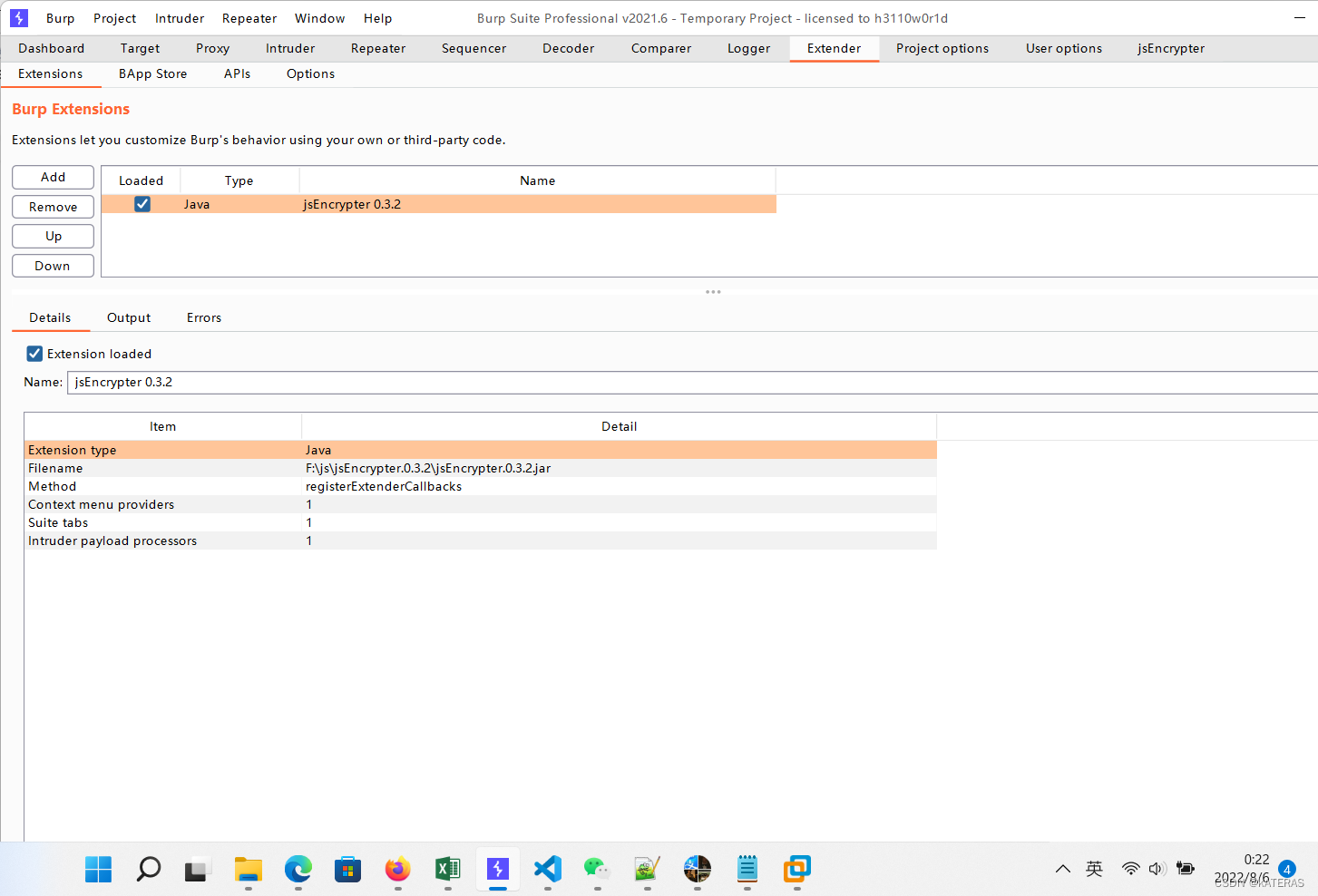Select the Details tab
This screenshot has height=896, width=1318.
(x=50, y=317)
